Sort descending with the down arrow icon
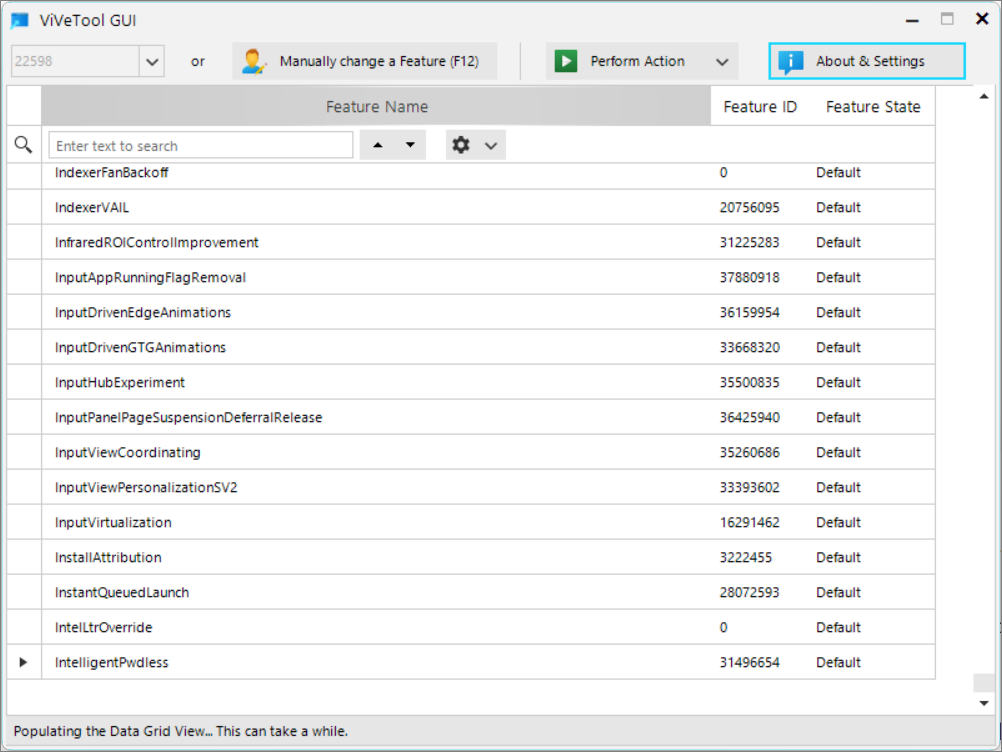Image resolution: width=1002 pixels, height=752 pixels. click(x=408, y=144)
